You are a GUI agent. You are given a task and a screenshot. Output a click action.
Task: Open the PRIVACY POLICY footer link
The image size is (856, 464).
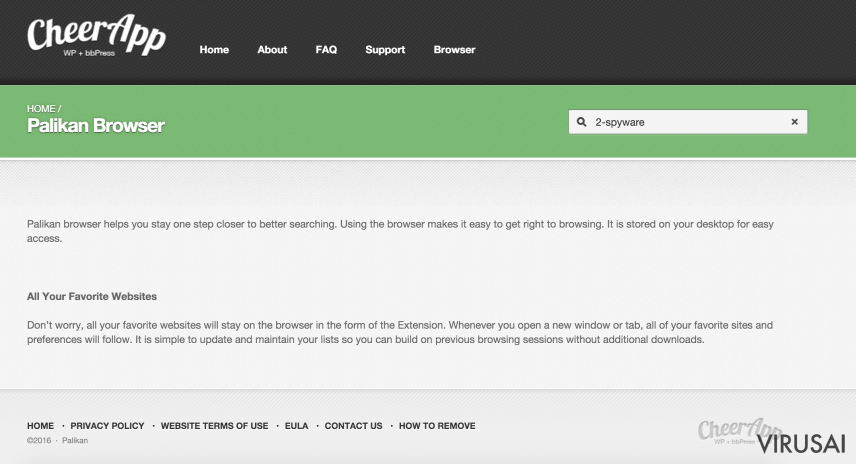pyautogui.click(x=107, y=426)
